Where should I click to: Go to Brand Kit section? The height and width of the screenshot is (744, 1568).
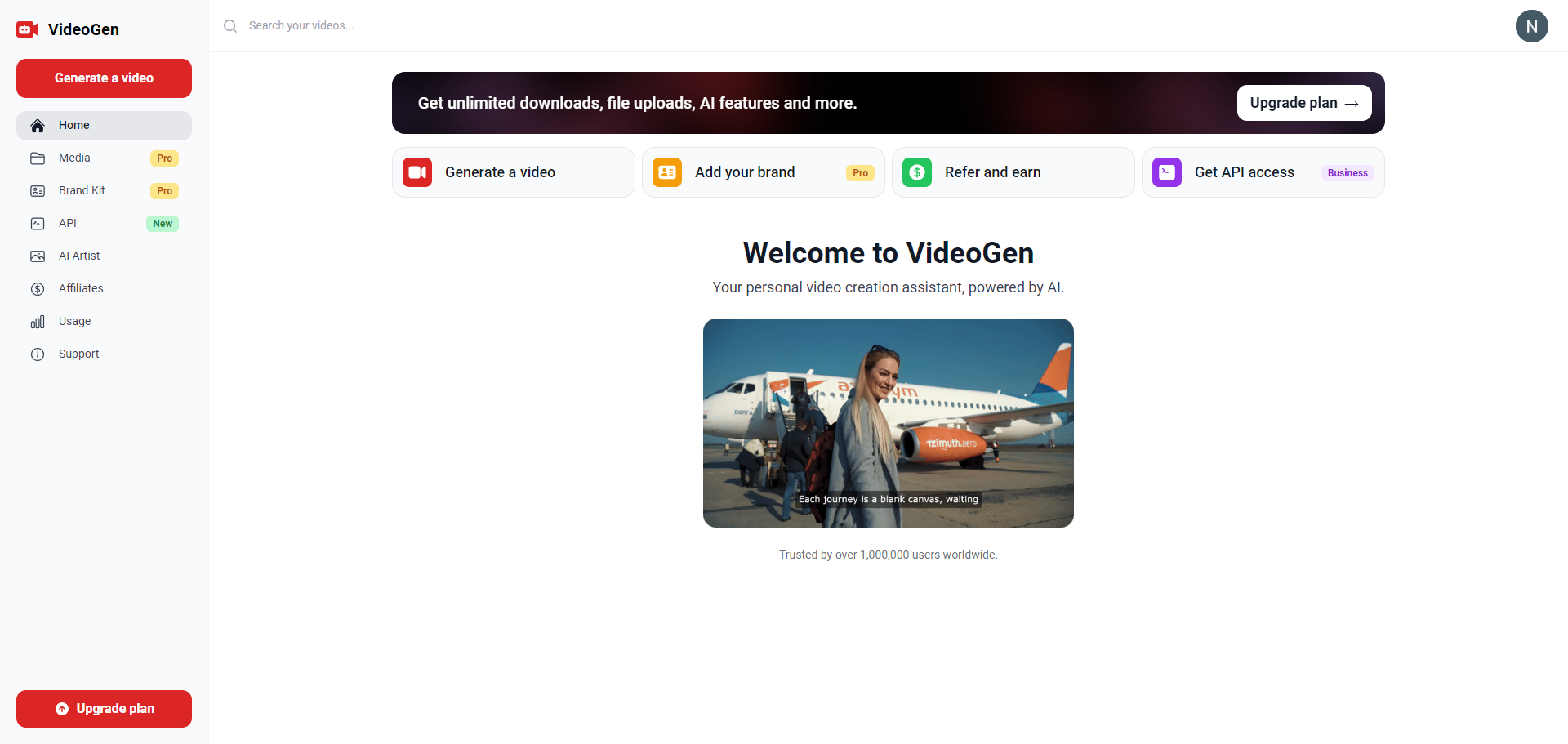point(104,191)
